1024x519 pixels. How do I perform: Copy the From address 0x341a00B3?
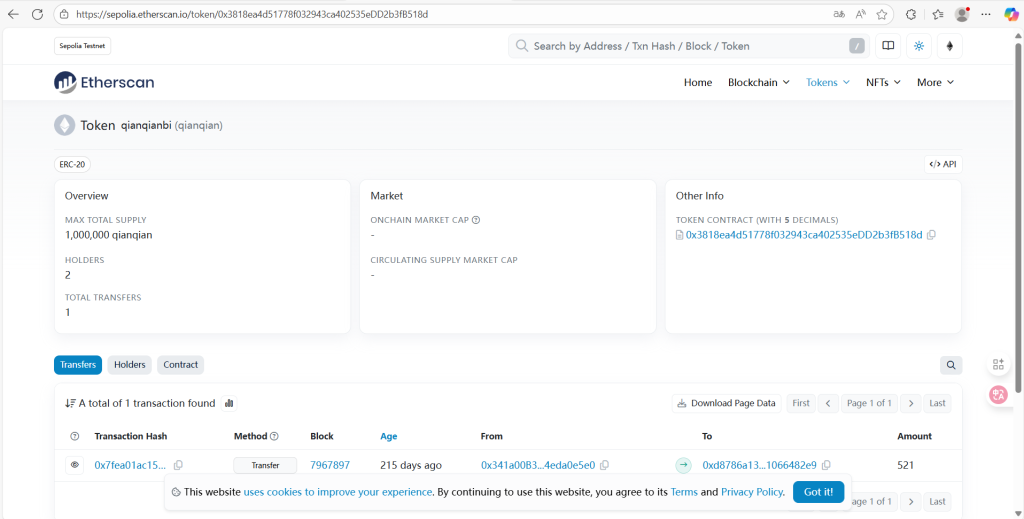coord(605,465)
